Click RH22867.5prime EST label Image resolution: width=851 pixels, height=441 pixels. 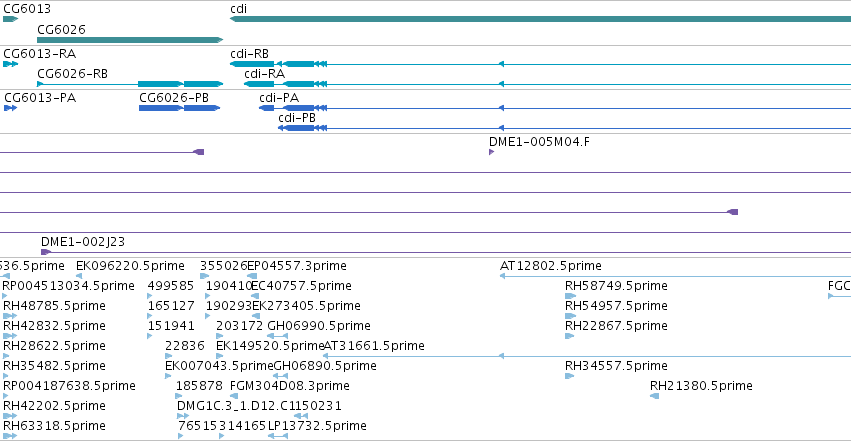pos(616,326)
